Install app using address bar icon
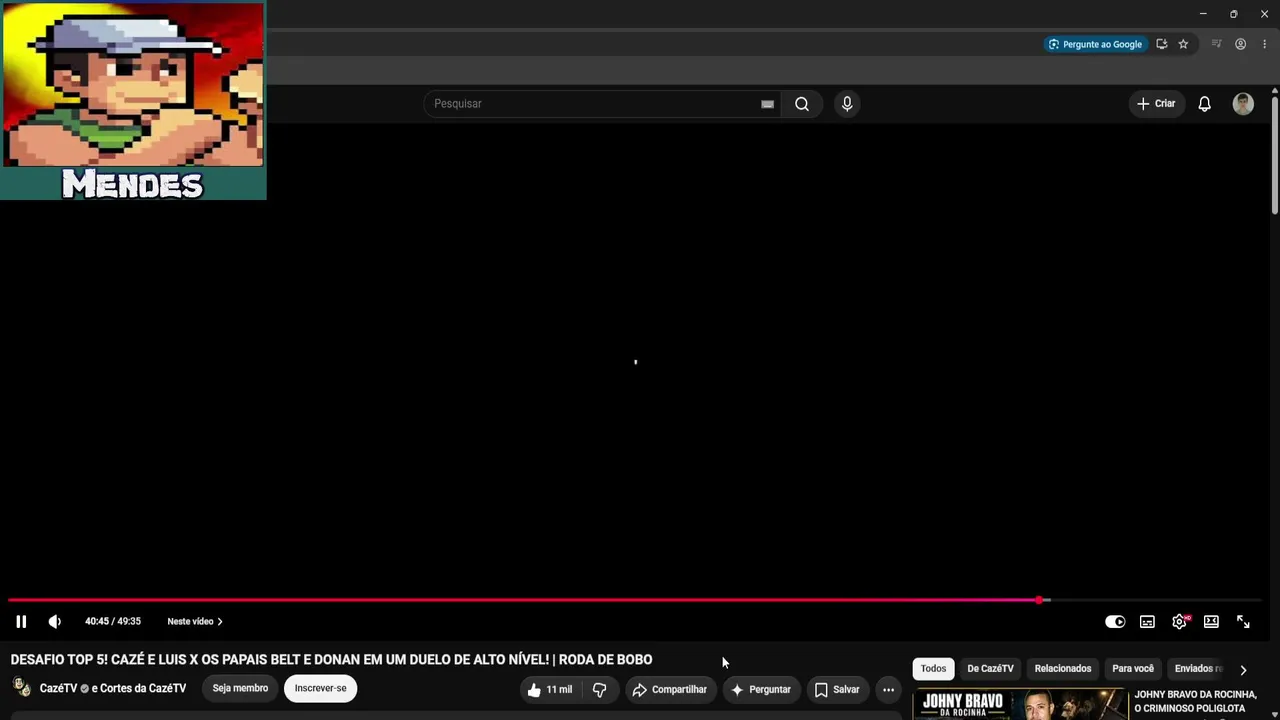 [1162, 44]
